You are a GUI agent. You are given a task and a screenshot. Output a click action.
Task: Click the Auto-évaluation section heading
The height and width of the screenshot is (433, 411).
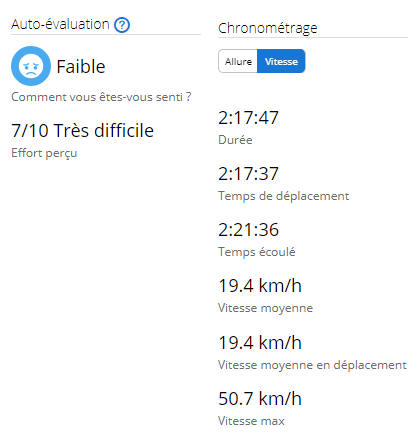pos(60,24)
